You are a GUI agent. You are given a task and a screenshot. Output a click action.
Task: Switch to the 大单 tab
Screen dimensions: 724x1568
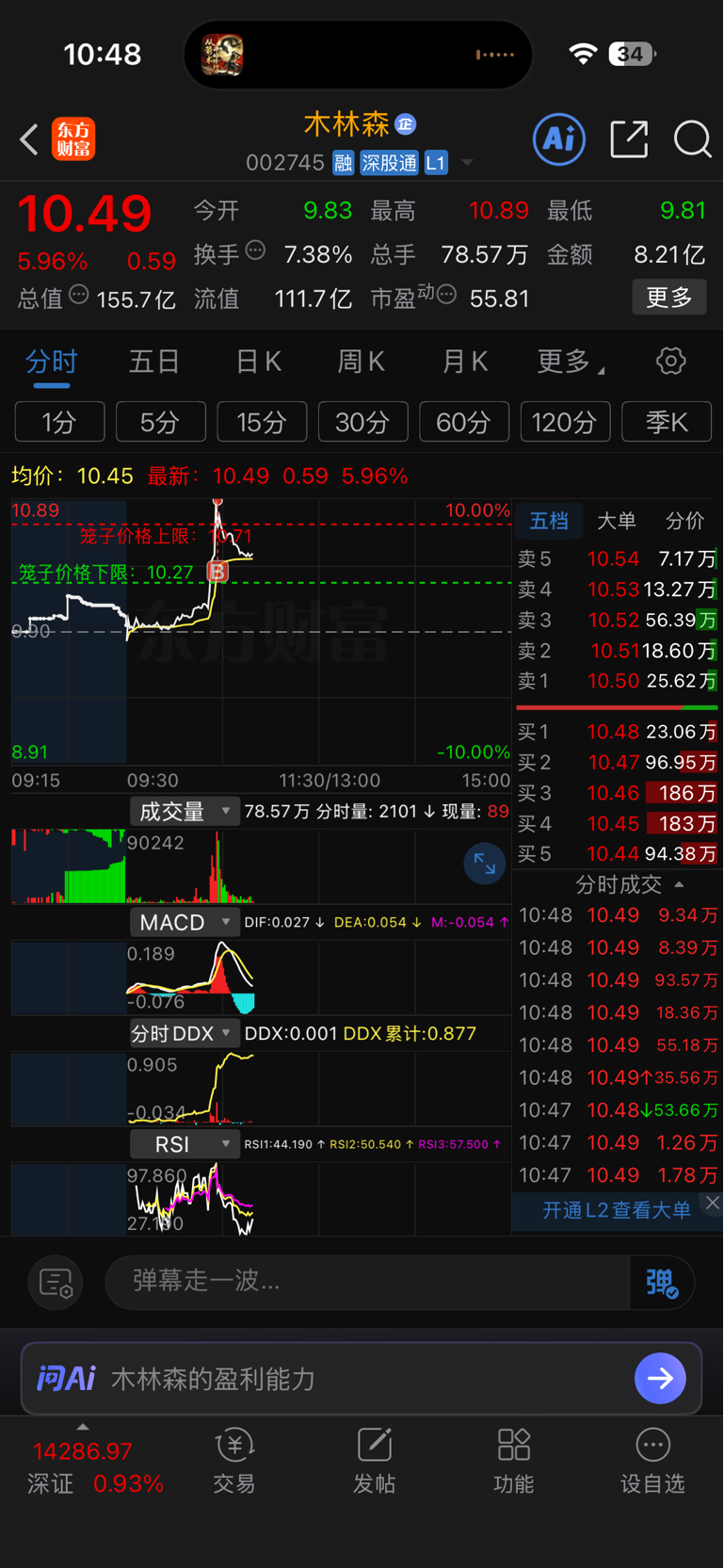(617, 521)
